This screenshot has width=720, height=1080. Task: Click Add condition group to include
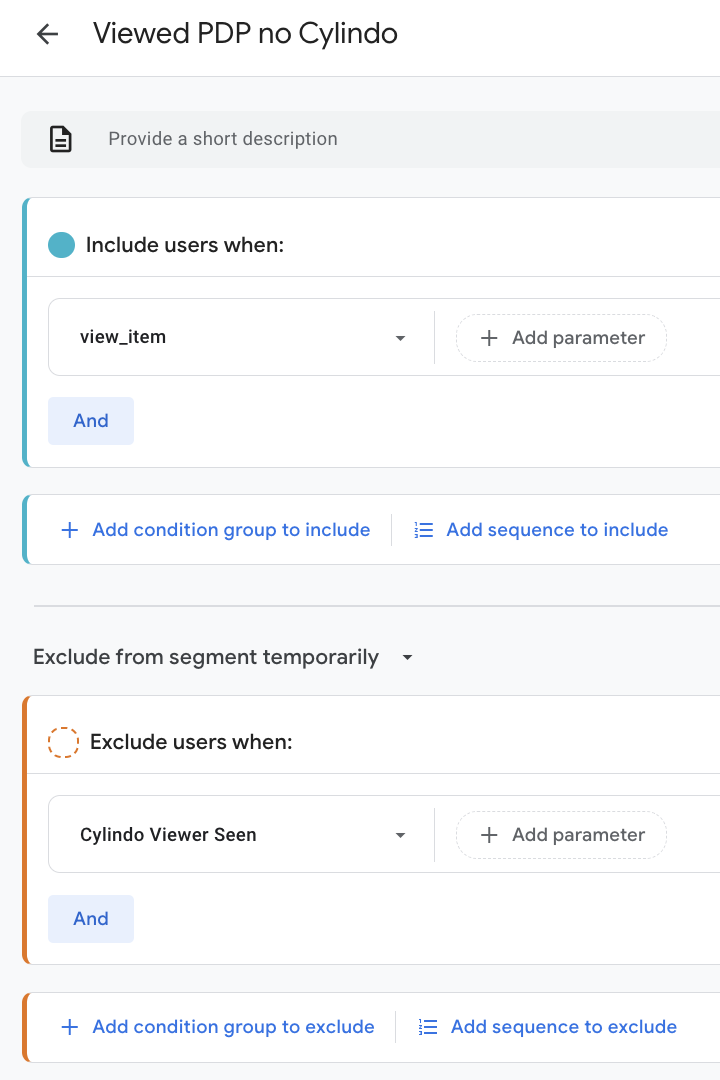pyautogui.click(x=231, y=530)
